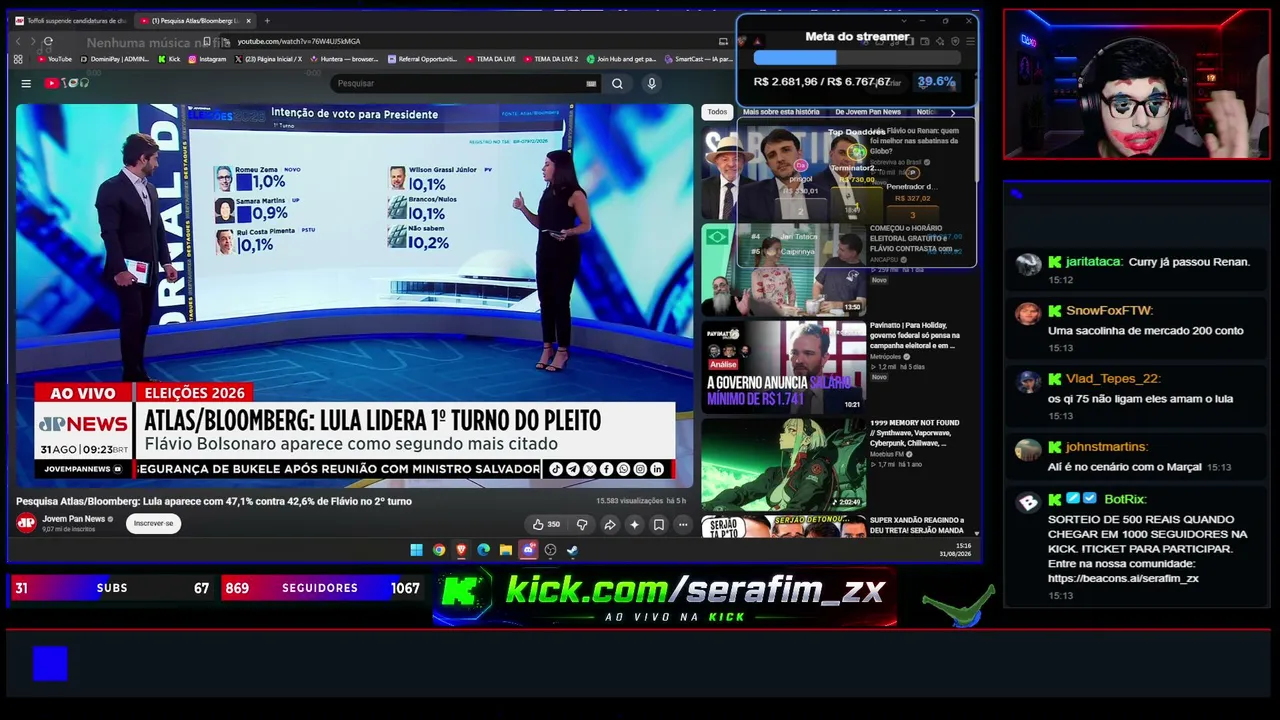Open the YouTube bookmark

click(x=55, y=59)
